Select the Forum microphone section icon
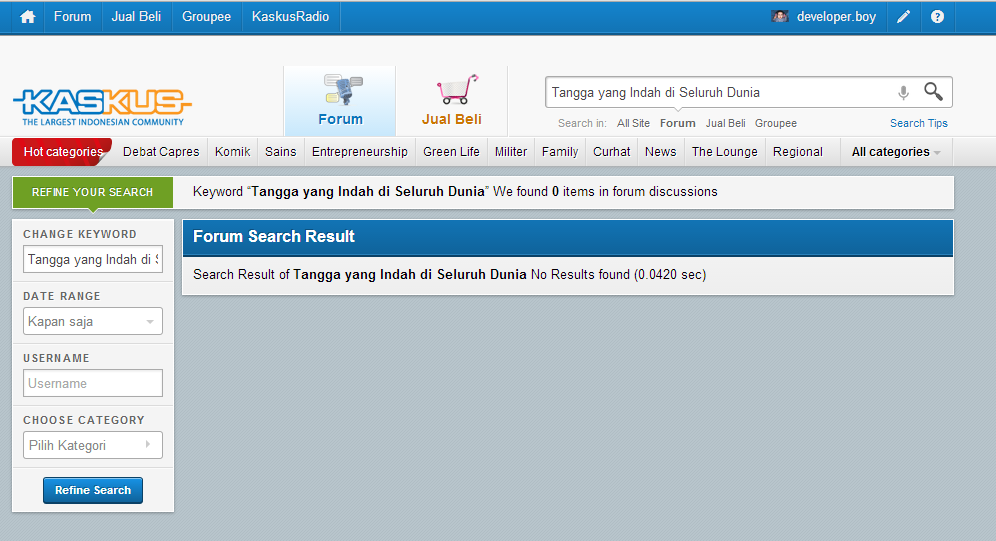Screen dimensions: 996x541 coord(343,90)
